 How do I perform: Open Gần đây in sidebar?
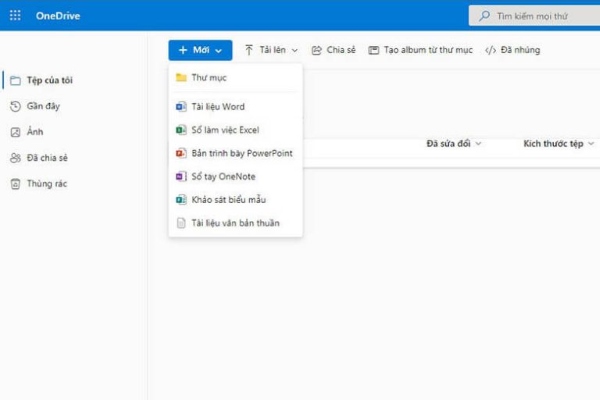(41, 106)
